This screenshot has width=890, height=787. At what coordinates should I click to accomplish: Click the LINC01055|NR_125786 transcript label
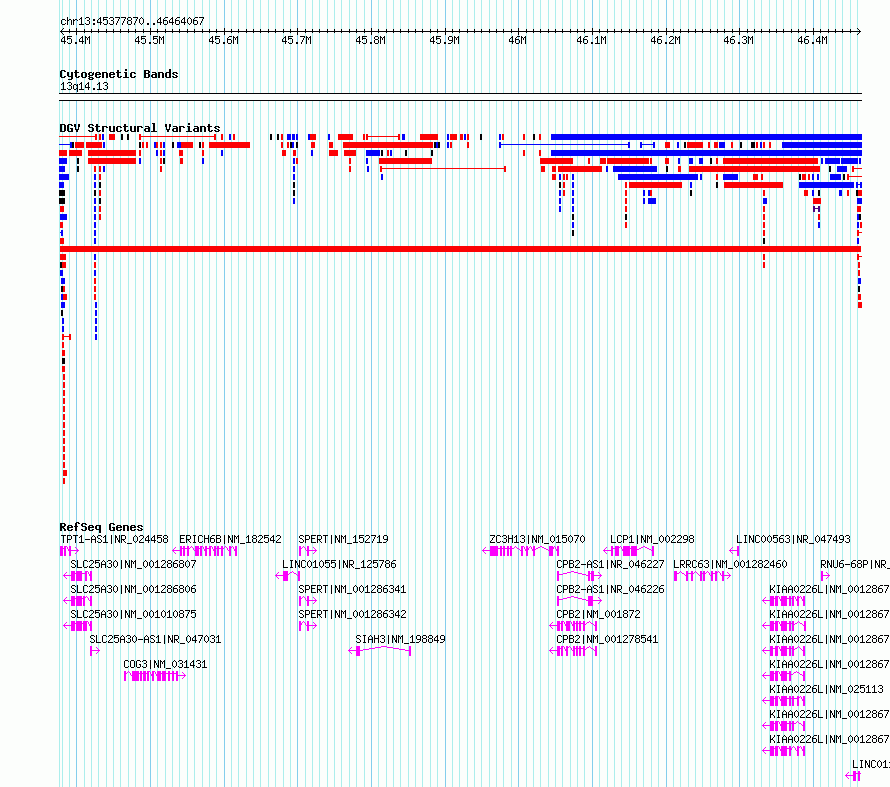pyautogui.click(x=339, y=564)
